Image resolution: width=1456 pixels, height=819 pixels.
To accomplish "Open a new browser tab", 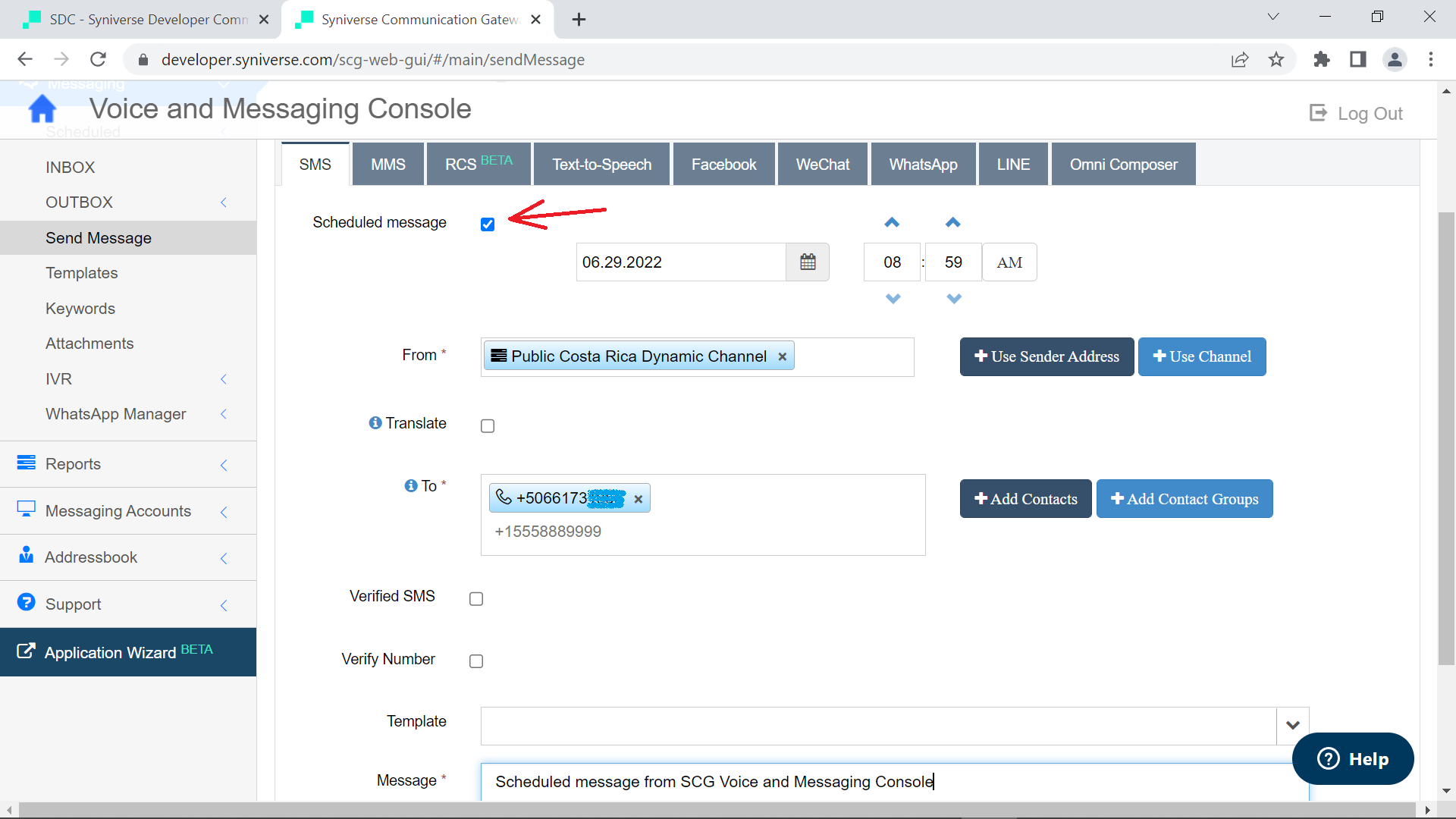I will 579,20.
